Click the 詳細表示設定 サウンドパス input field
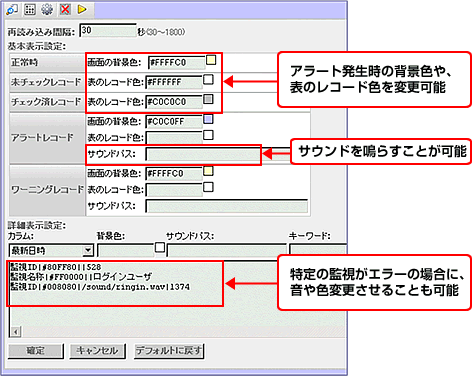This screenshot has height=376, width=472. point(226,250)
